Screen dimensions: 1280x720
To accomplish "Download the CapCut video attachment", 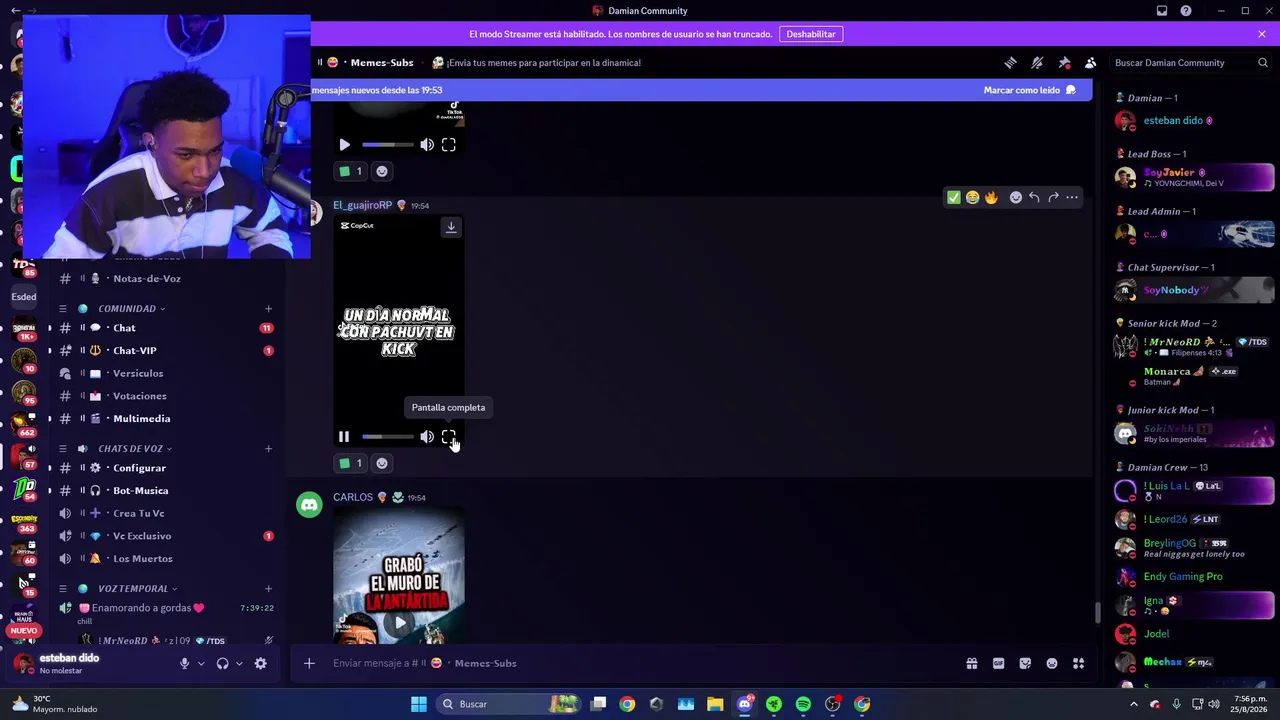I will click(x=451, y=227).
